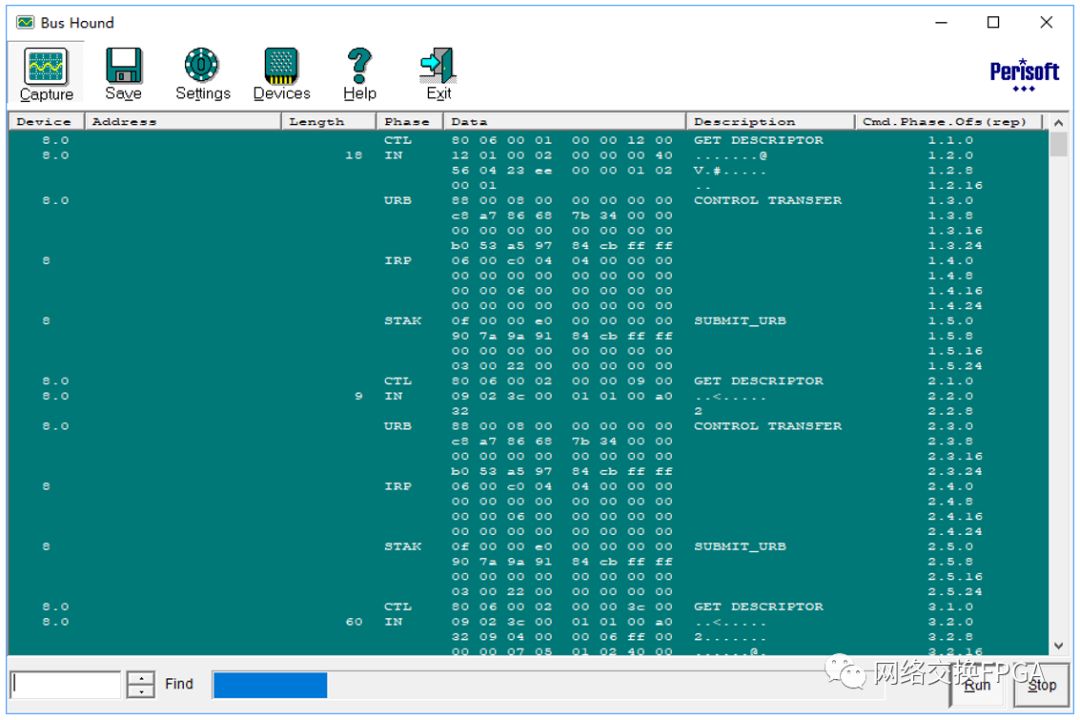Click the blue capture progress bar

tap(270, 686)
